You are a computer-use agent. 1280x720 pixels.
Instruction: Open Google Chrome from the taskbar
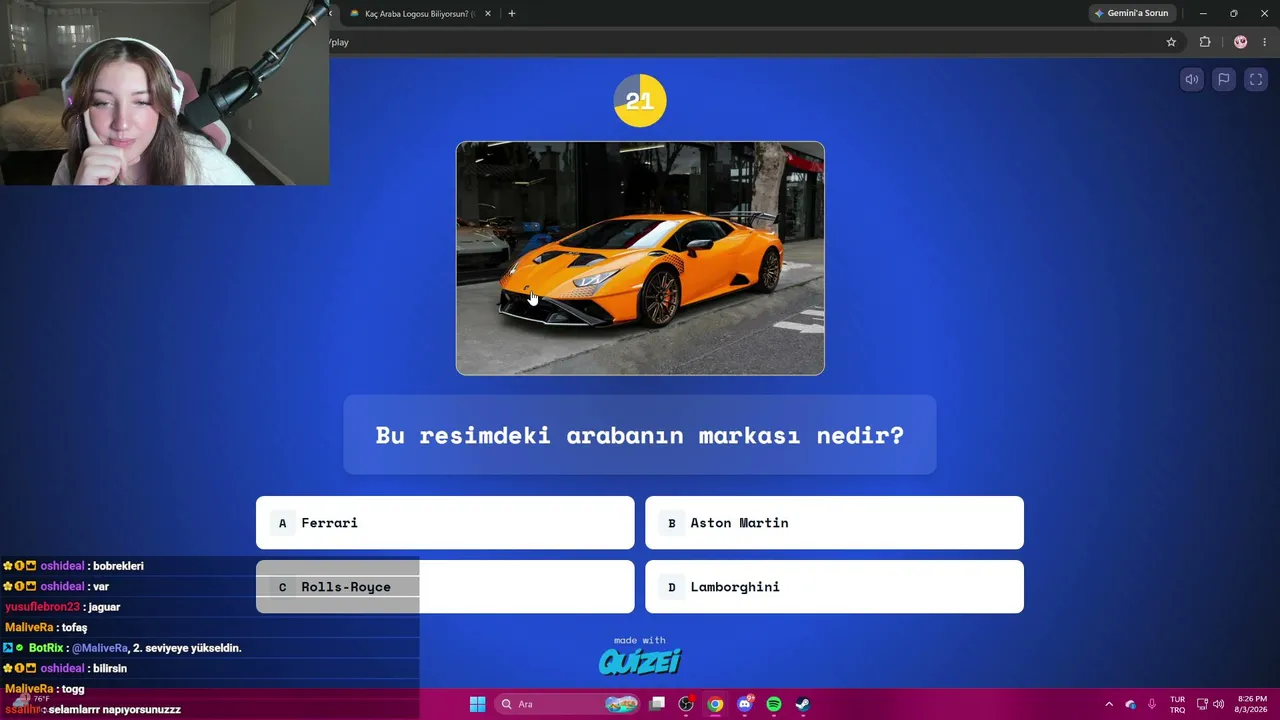715,704
